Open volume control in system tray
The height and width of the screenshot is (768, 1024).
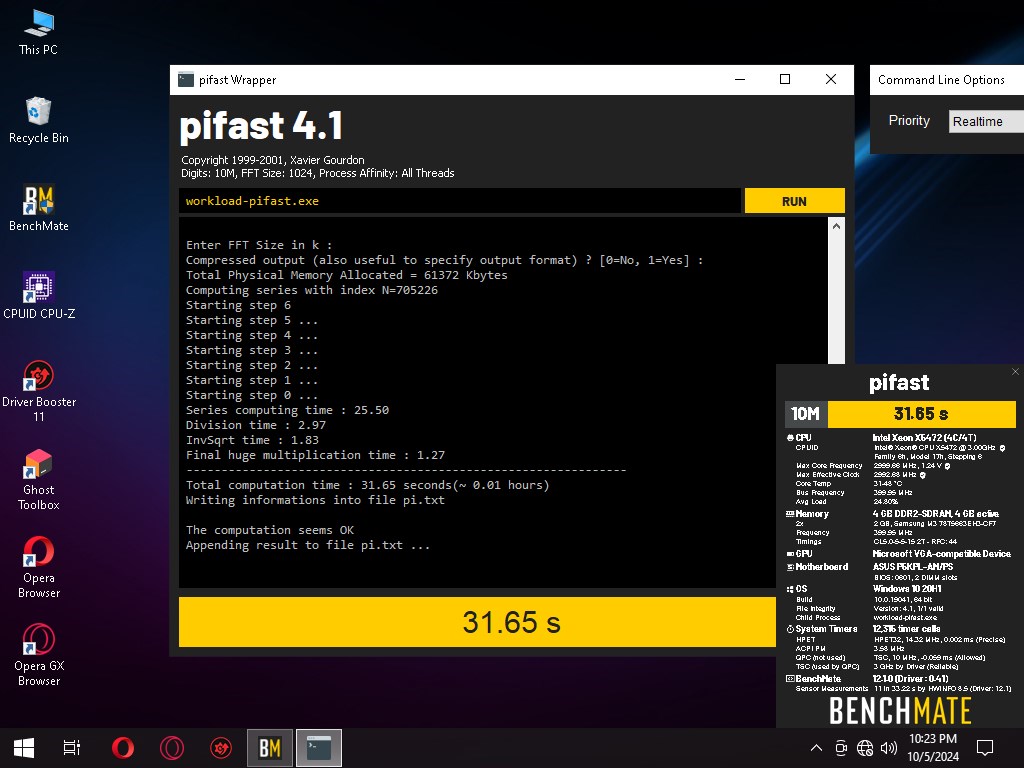889,748
